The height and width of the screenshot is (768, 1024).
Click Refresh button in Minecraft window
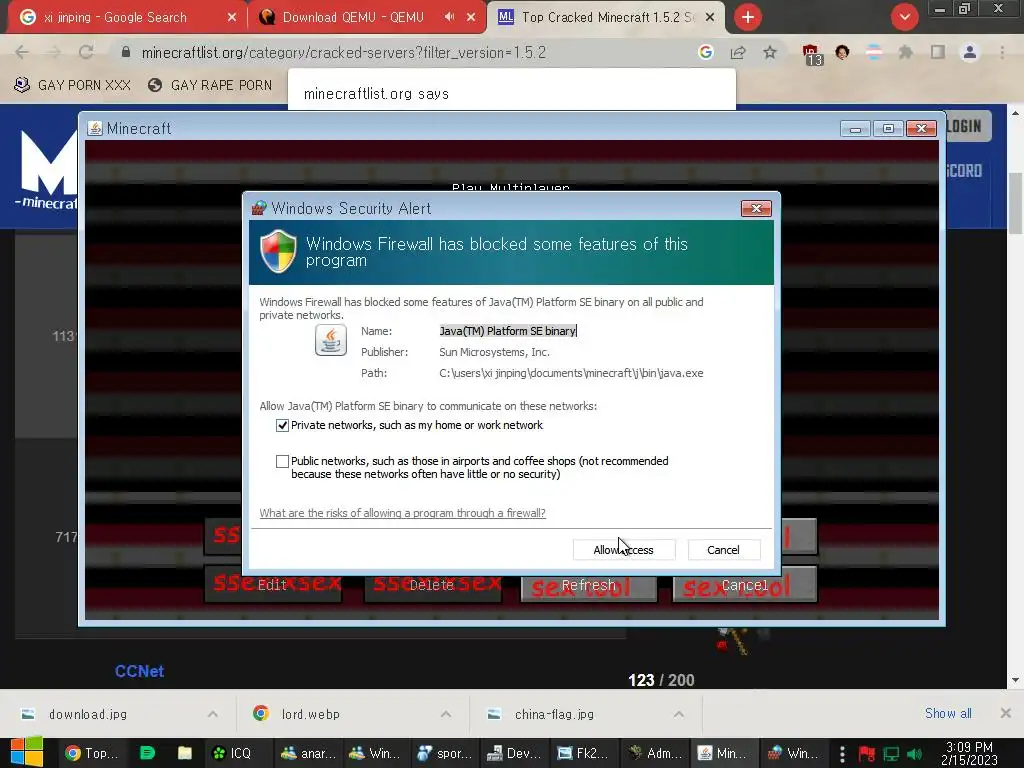588,585
